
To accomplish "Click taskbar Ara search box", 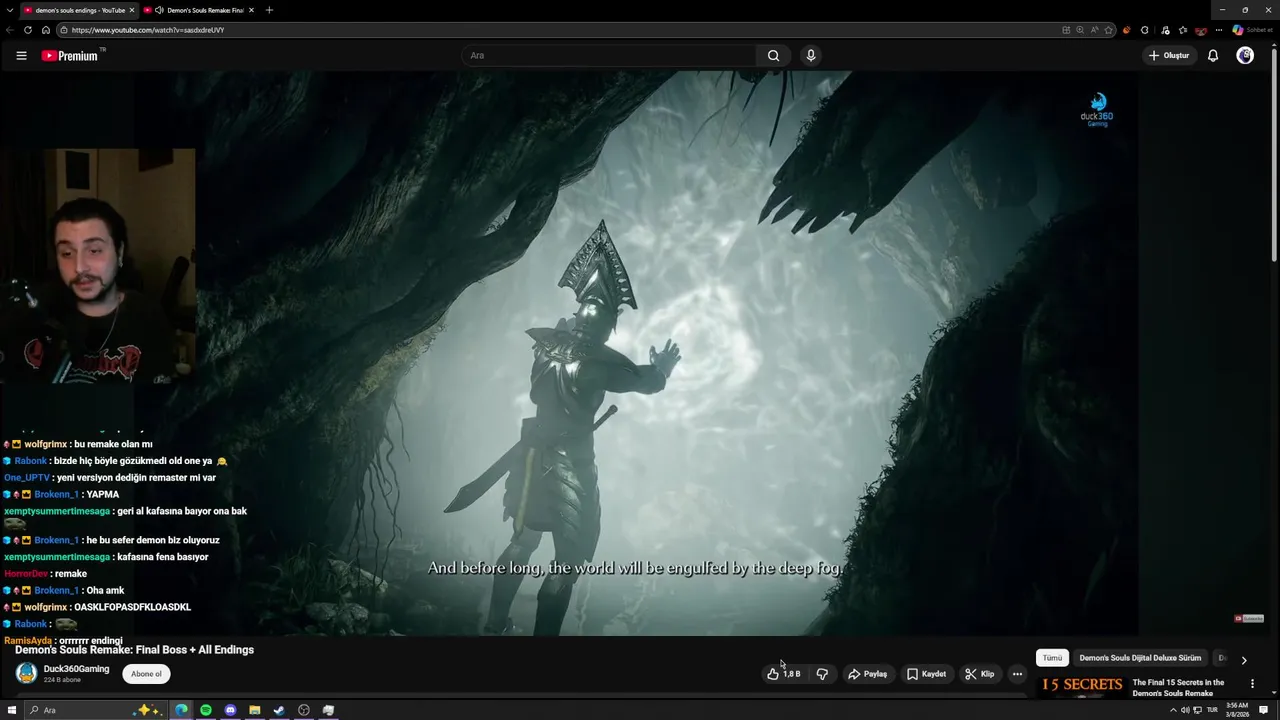I will tap(95, 710).
